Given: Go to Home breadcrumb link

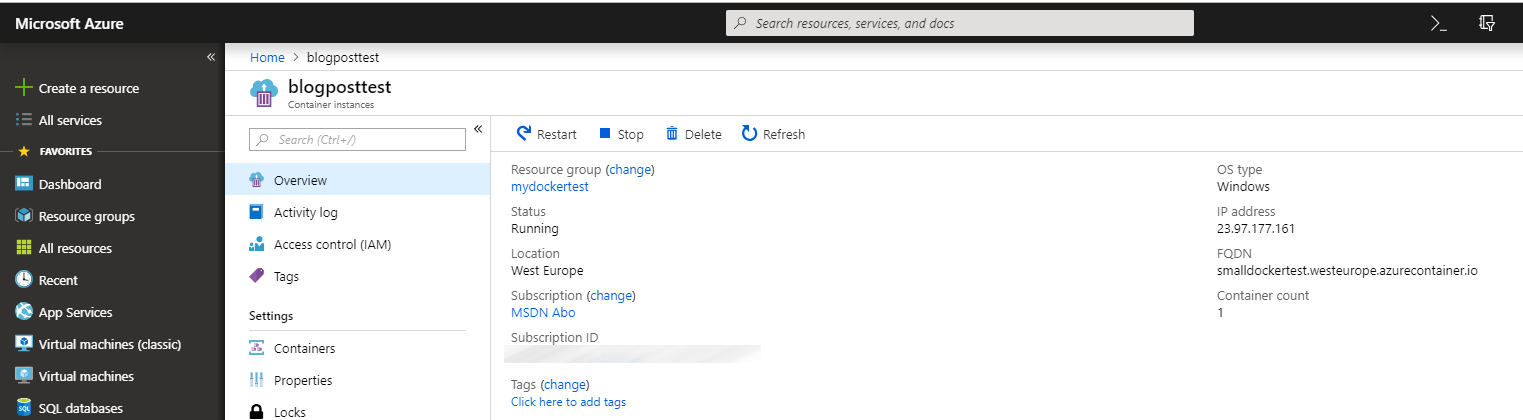Looking at the screenshot, I should pos(267,57).
